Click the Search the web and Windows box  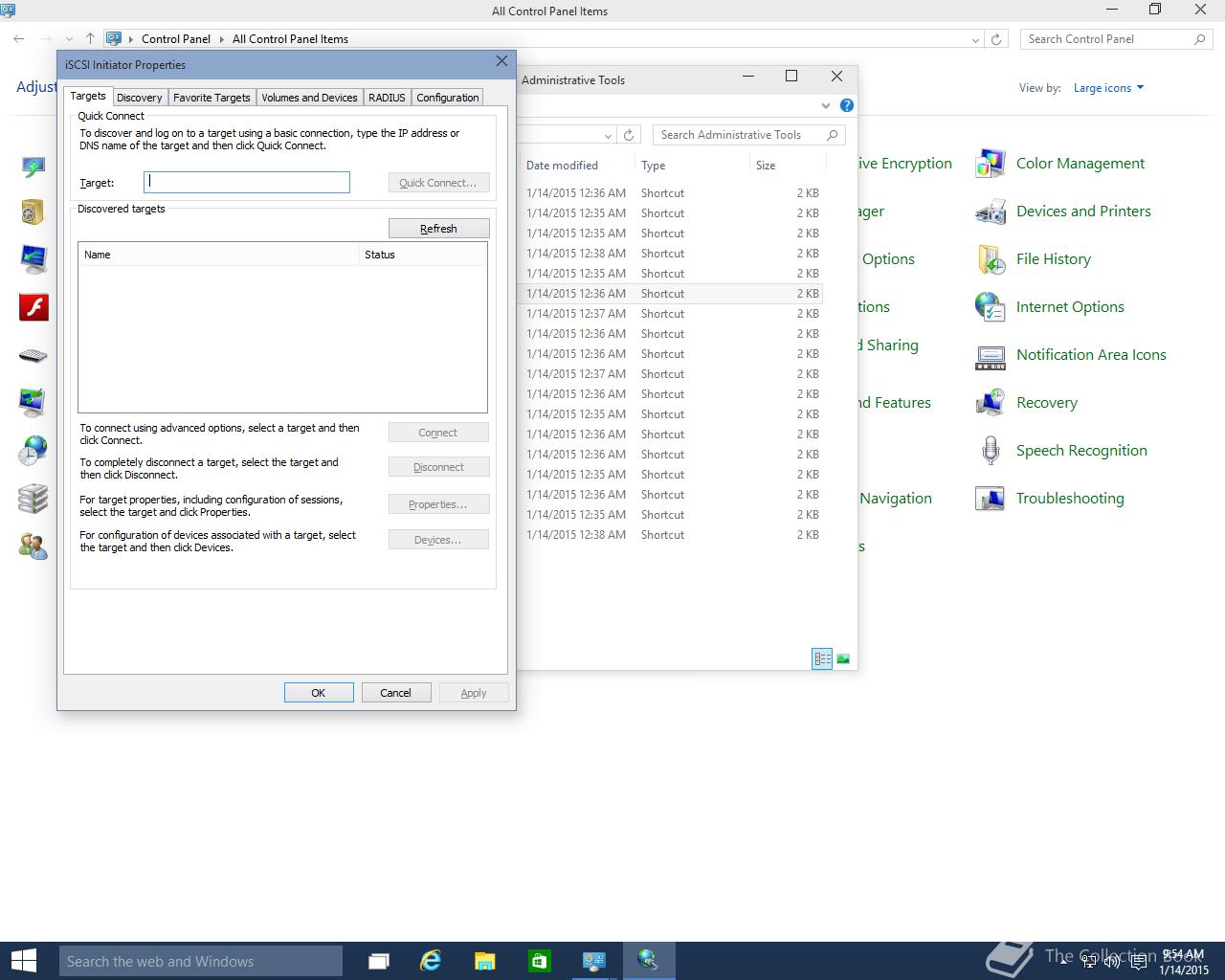tap(200, 961)
